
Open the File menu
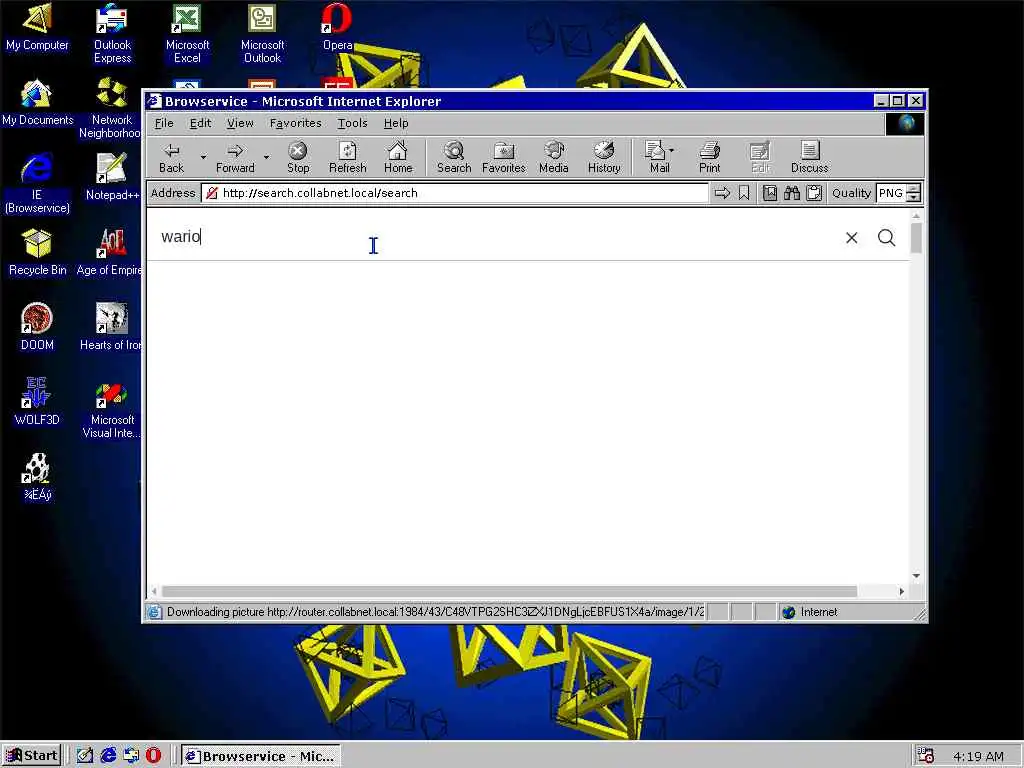pos(164,123)
